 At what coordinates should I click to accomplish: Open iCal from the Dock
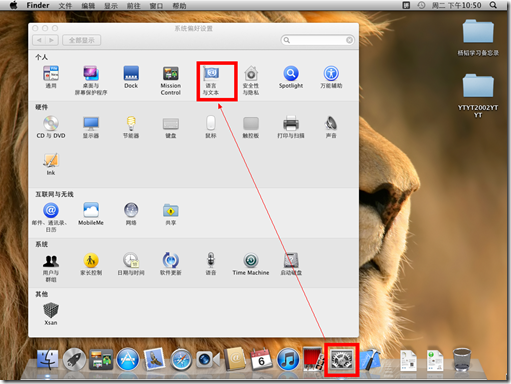261,360
